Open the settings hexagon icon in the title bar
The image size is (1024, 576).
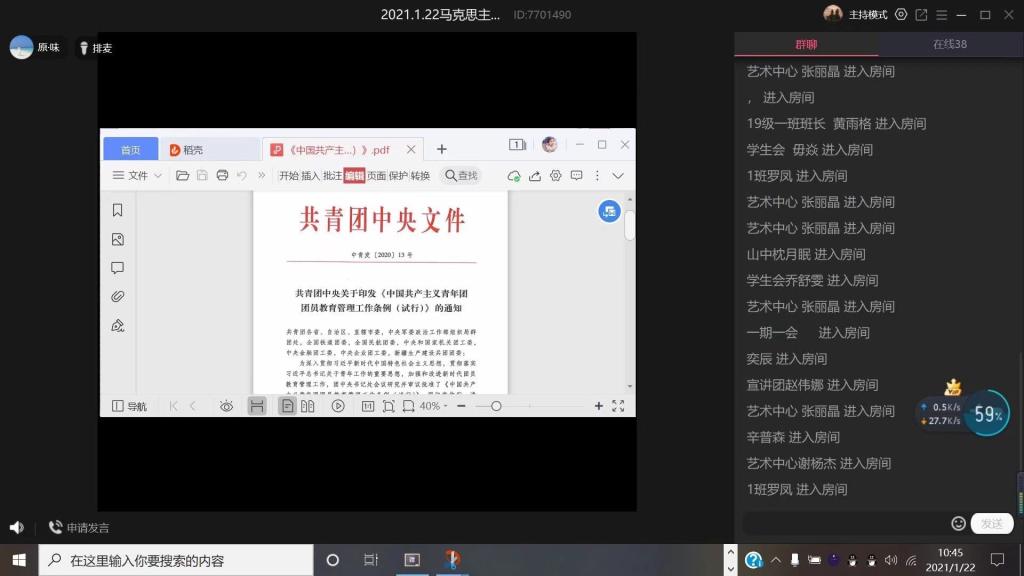901,15
